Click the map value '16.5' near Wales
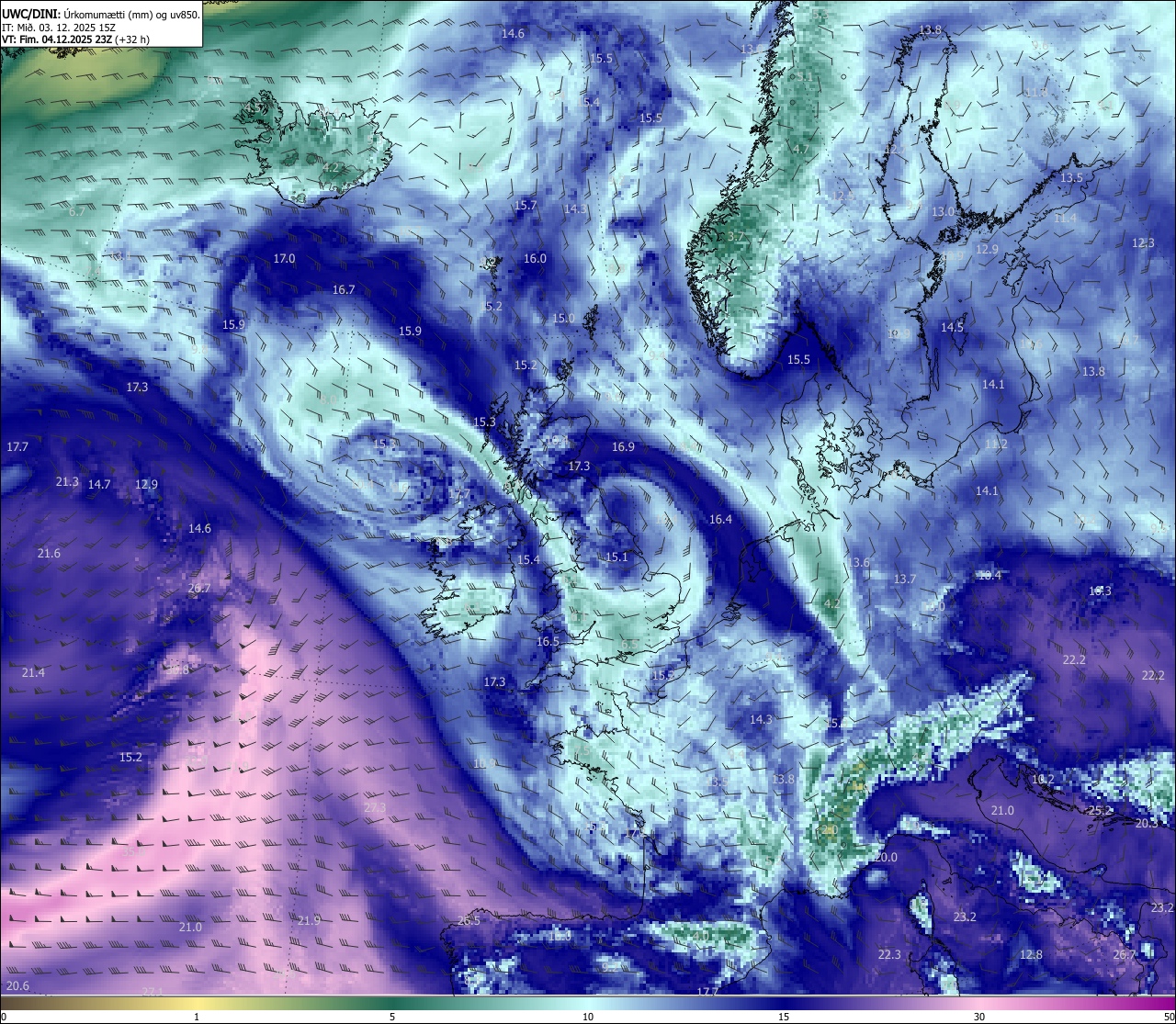 (x=548, y=641)
